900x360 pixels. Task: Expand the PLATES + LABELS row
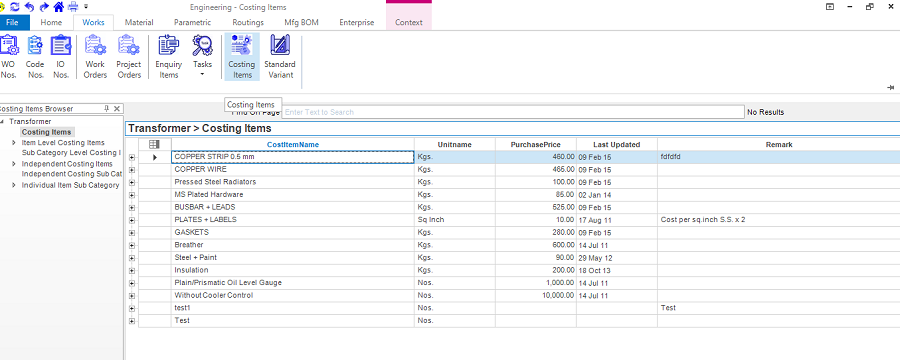[x=132, y=220]
